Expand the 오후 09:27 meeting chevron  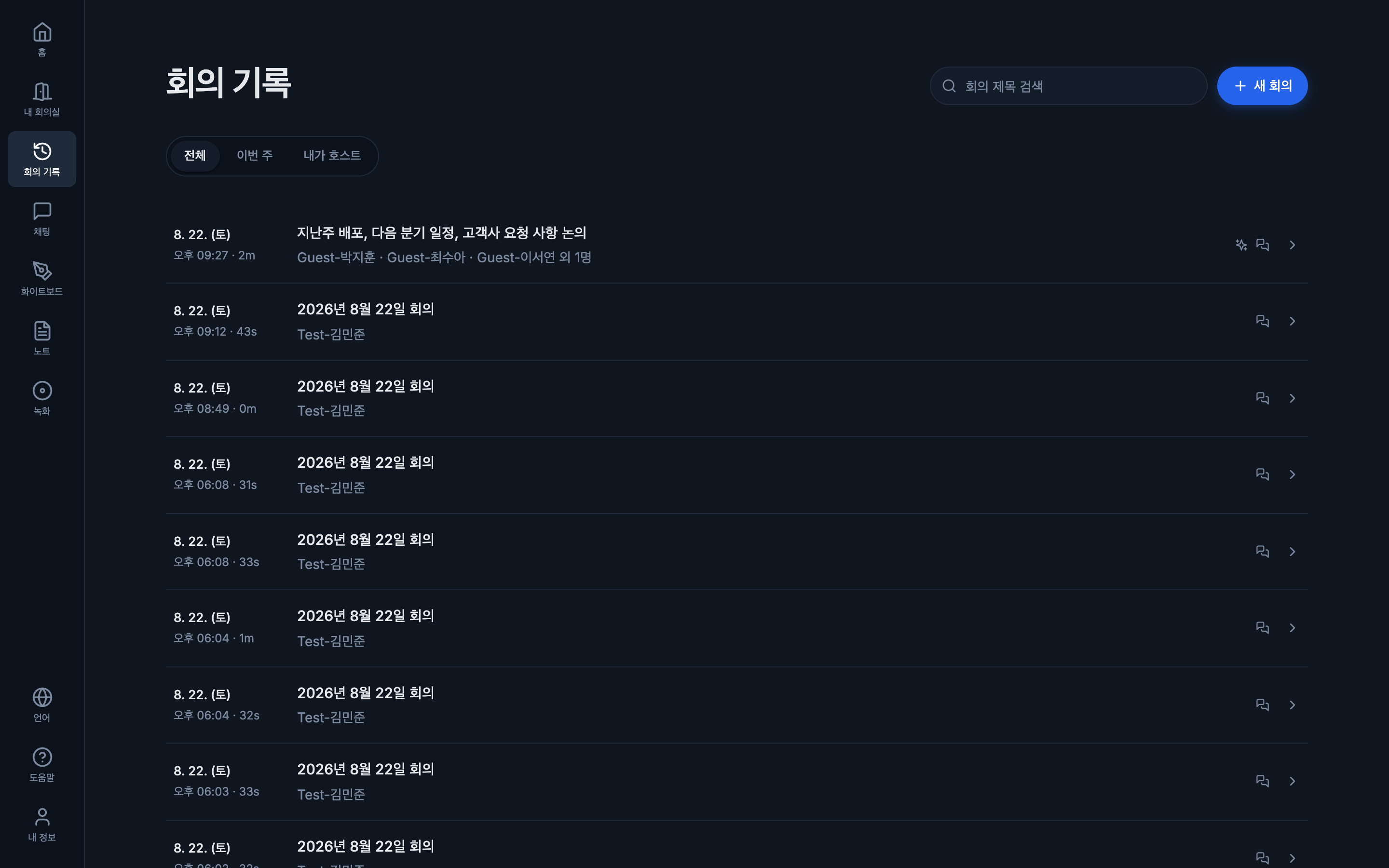pyautogui.click(x=1292, y=245)
